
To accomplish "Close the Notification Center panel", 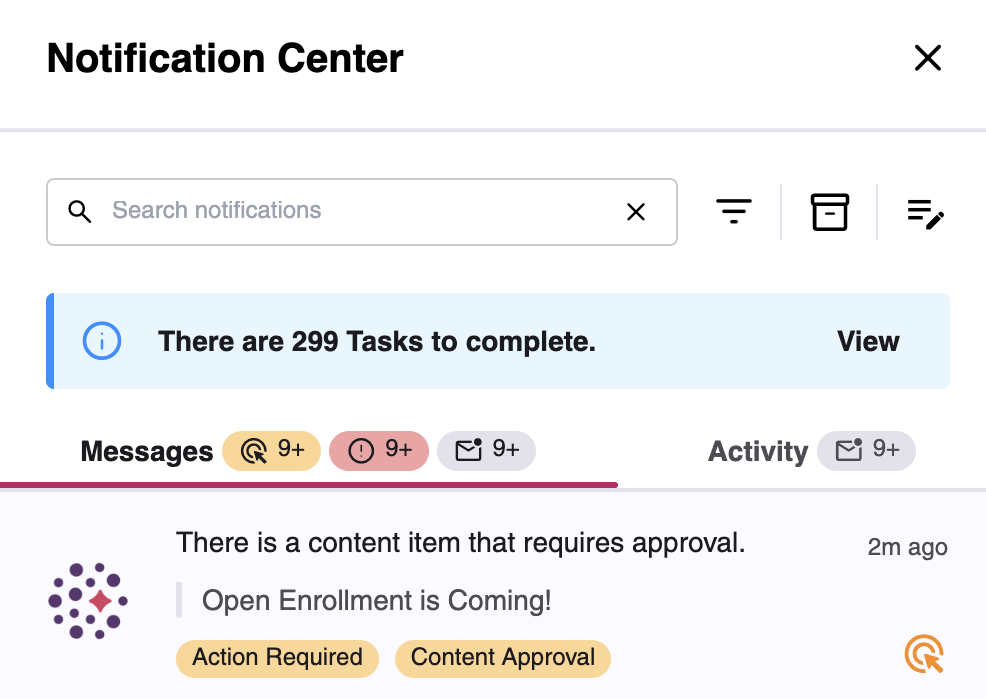I will coord(928,58).
